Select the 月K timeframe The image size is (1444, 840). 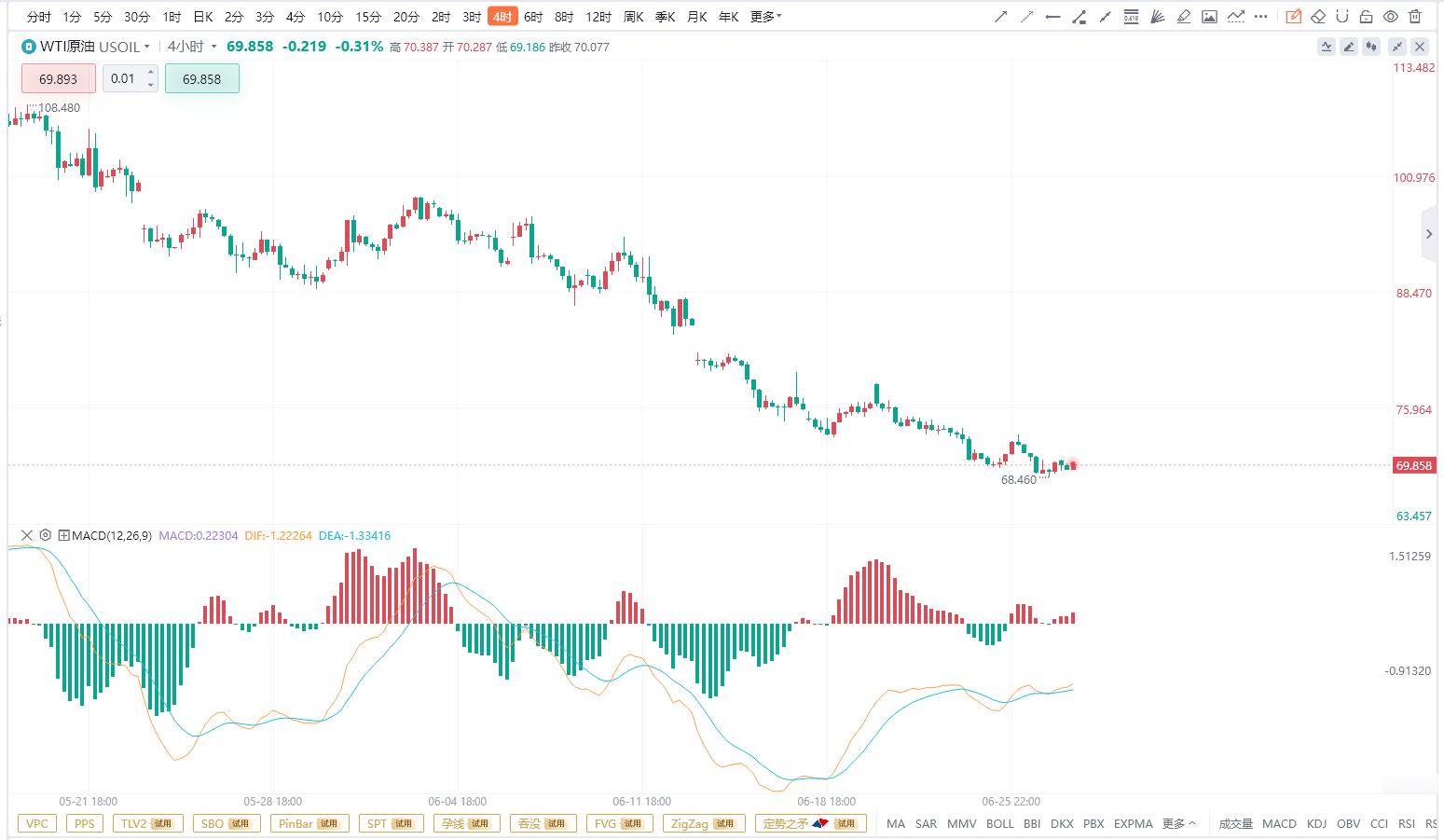tap(696, 17)
